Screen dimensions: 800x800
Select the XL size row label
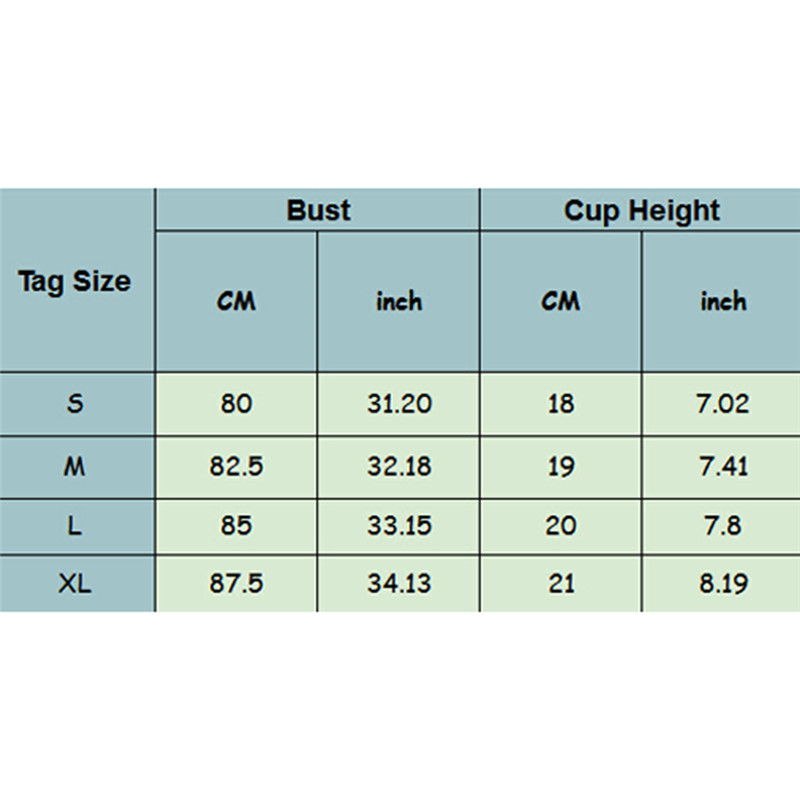75,584
